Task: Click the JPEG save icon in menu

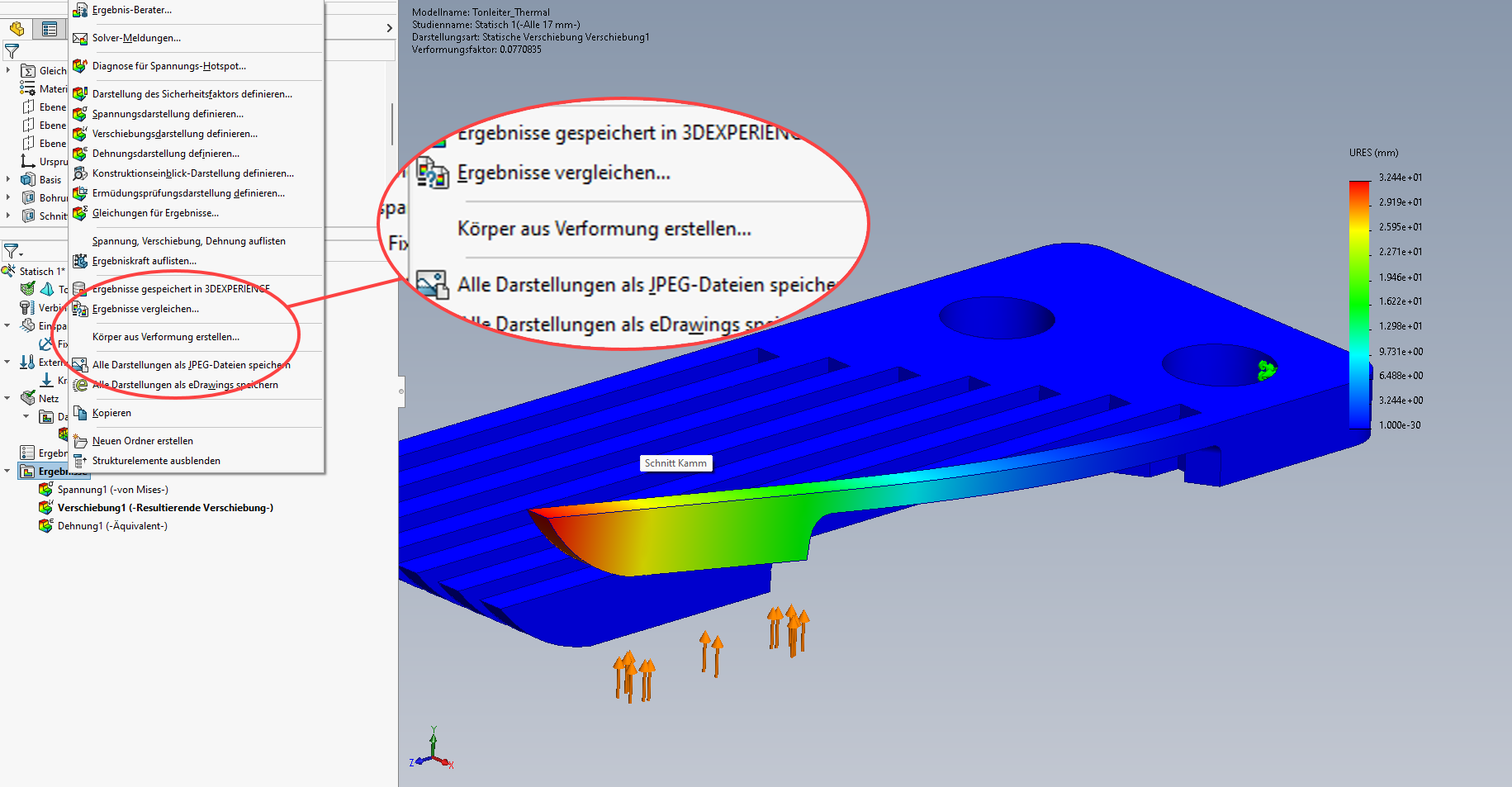Action: click(x=80, y=365)
